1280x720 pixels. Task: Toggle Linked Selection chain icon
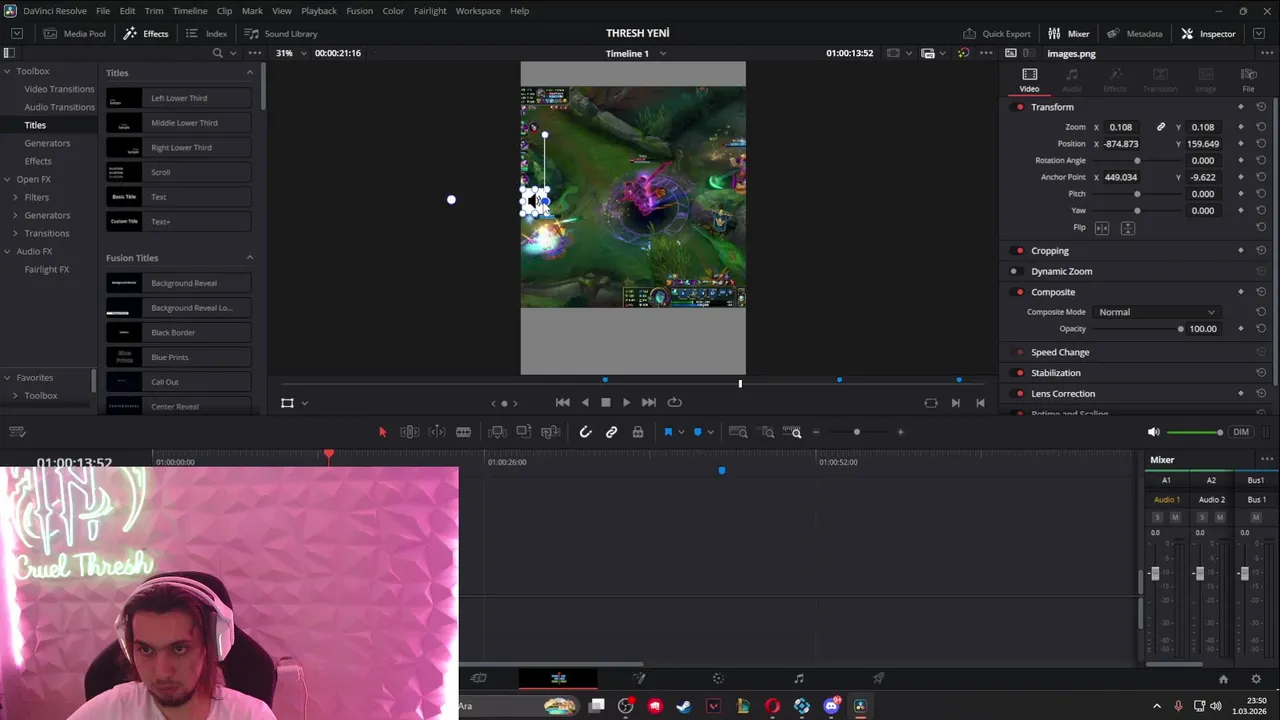(x=612, y=432)
